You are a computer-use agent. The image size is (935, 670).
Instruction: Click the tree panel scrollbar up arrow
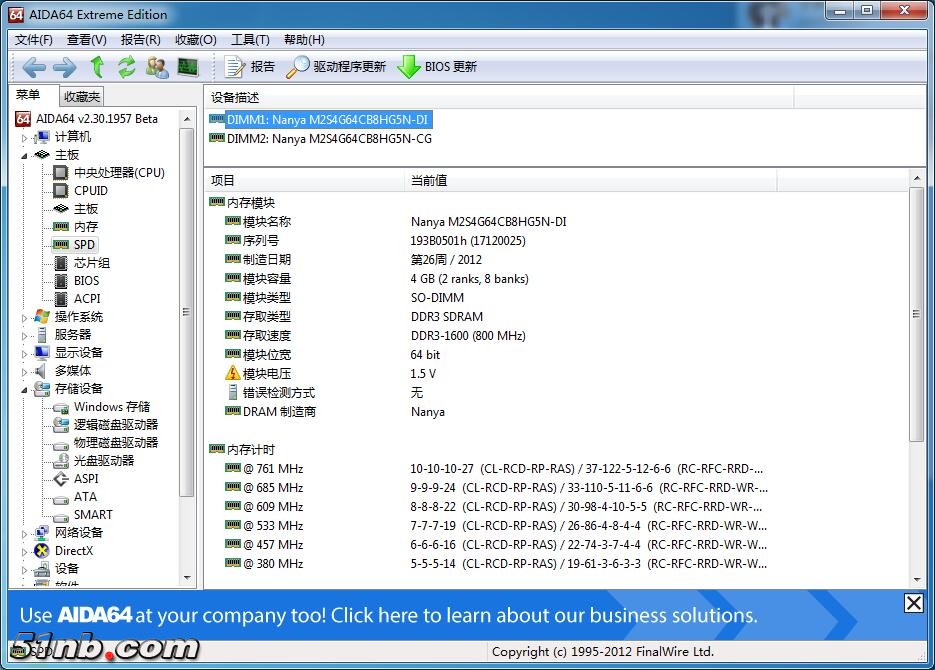click(x=187, y=119)
